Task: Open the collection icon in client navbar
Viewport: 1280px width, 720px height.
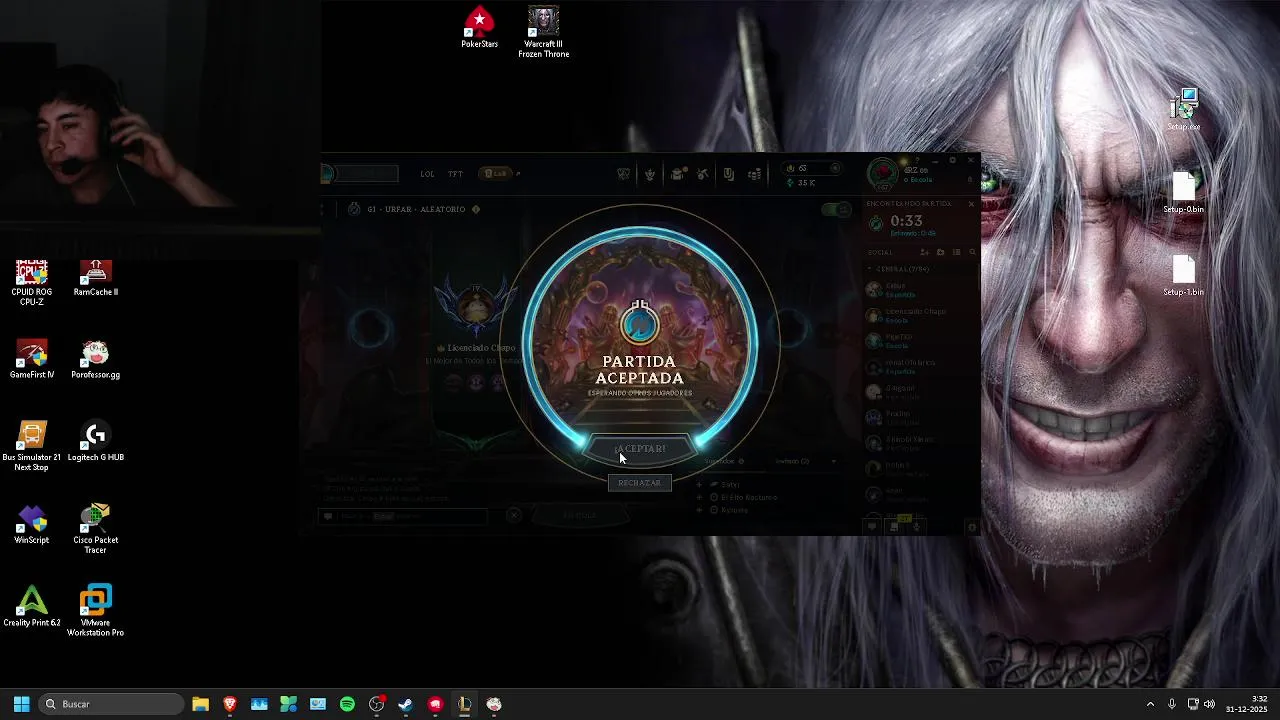Action: click(x=677, y=174)
